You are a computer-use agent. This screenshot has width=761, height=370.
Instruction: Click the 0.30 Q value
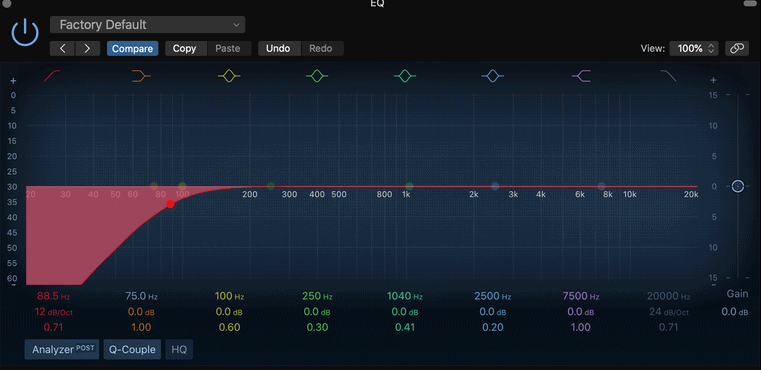coord(317,327)
